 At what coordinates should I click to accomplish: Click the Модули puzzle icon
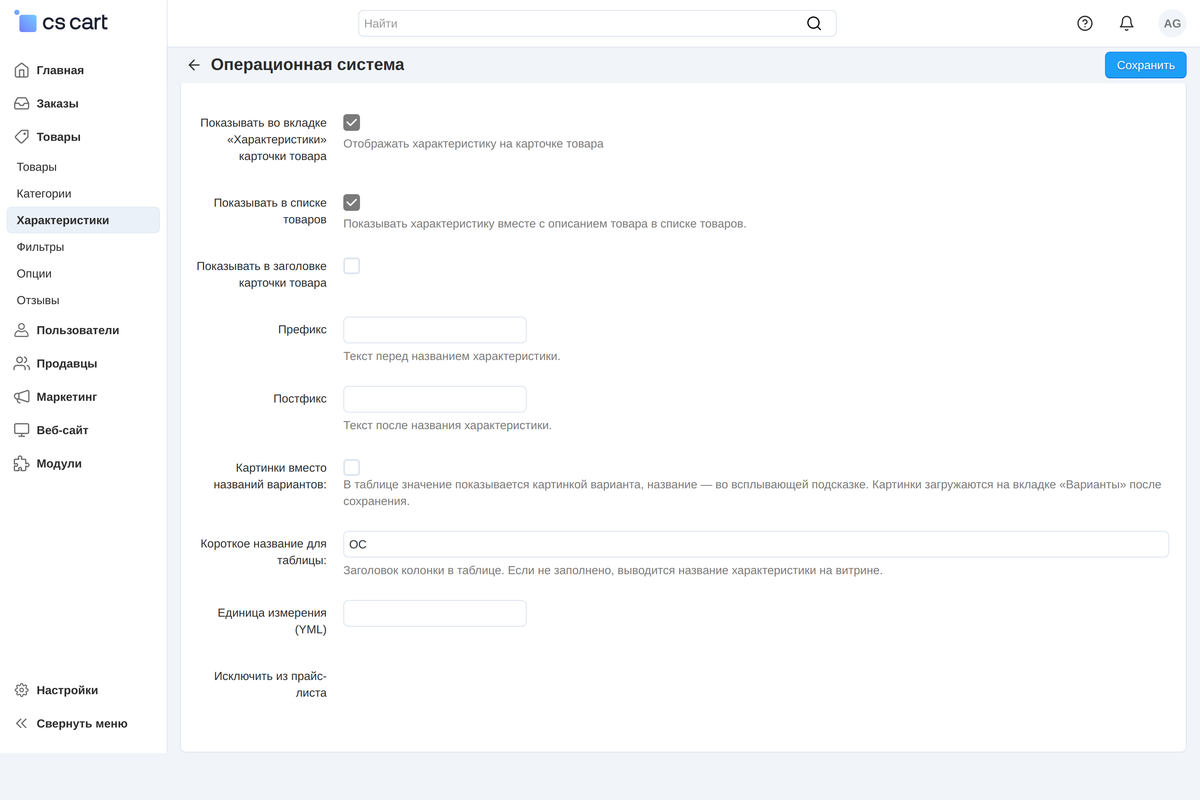click(x=21, y=463)
